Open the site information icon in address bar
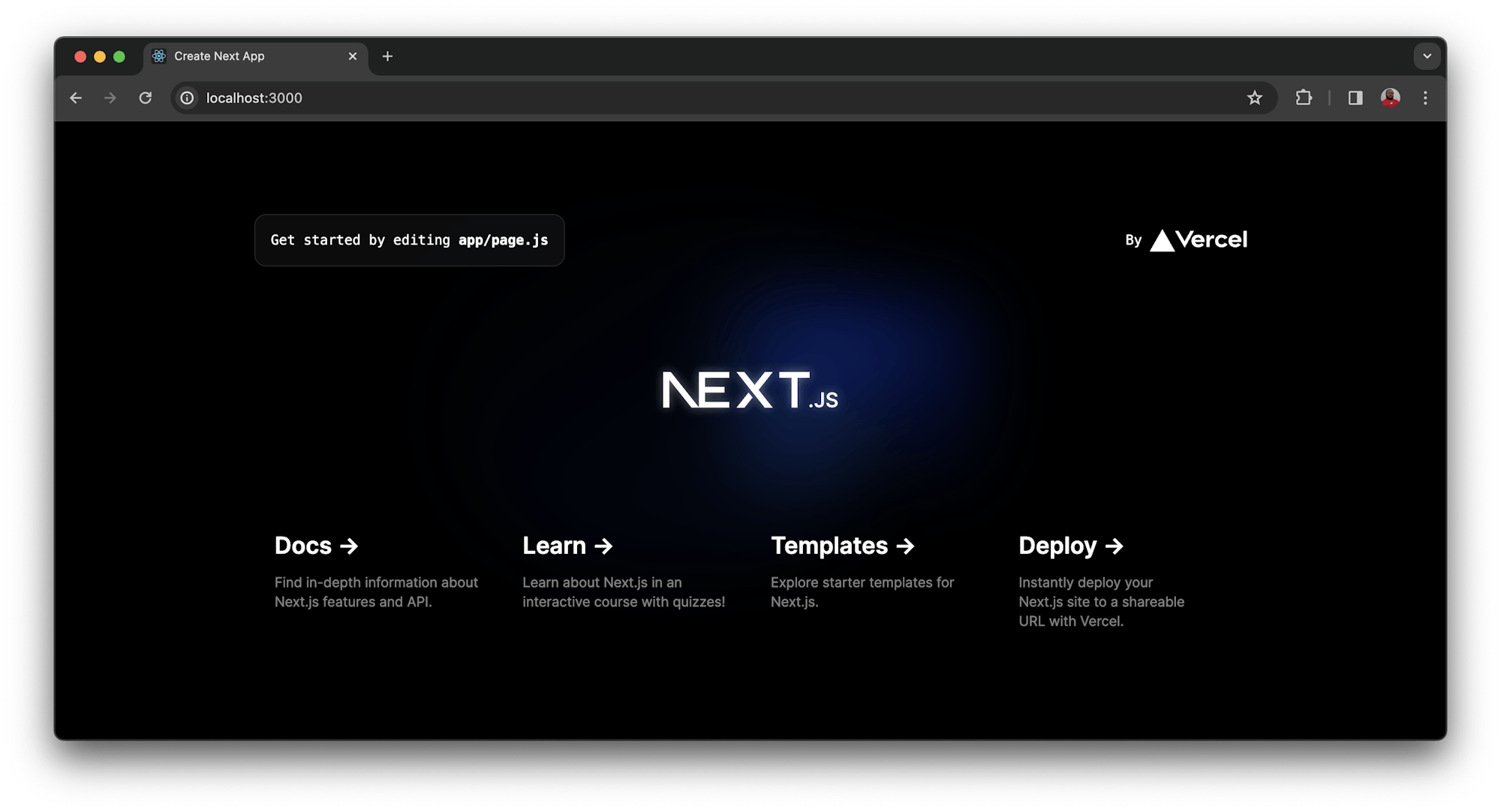This screenshot has width=1501, height=812. tap(186, 98)
